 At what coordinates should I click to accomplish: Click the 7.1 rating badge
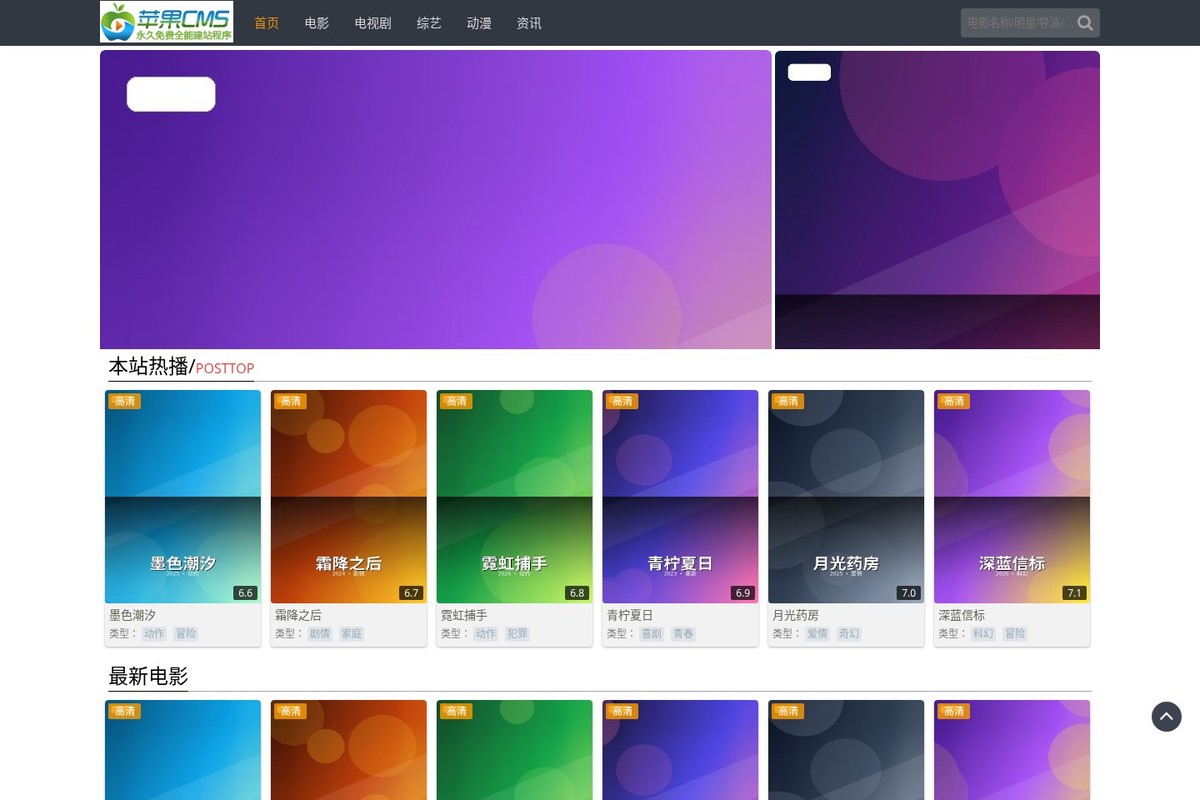[x=1075, y=593]
